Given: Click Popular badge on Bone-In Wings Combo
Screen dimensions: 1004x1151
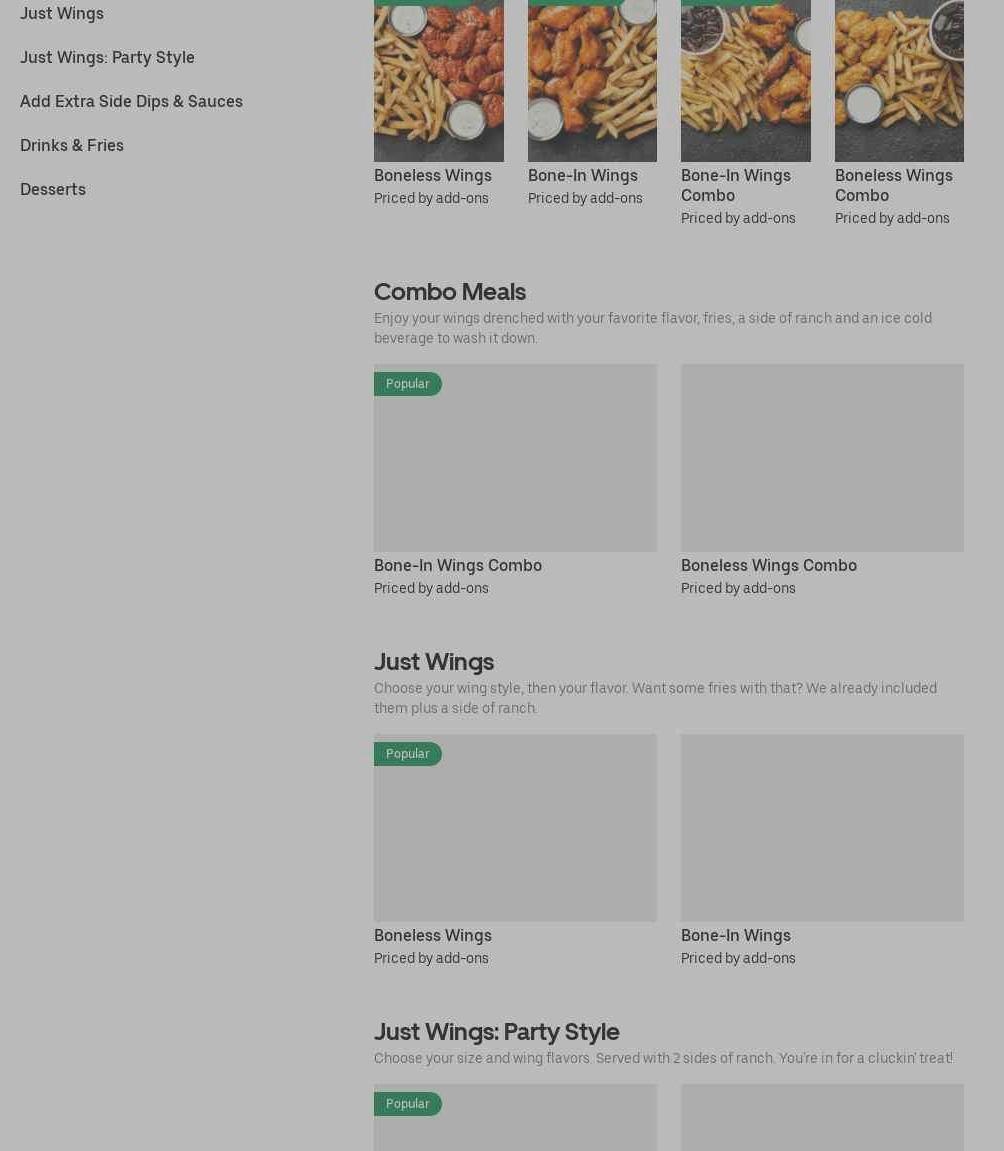Looking at the screenshot, I should tap(407, 384).
